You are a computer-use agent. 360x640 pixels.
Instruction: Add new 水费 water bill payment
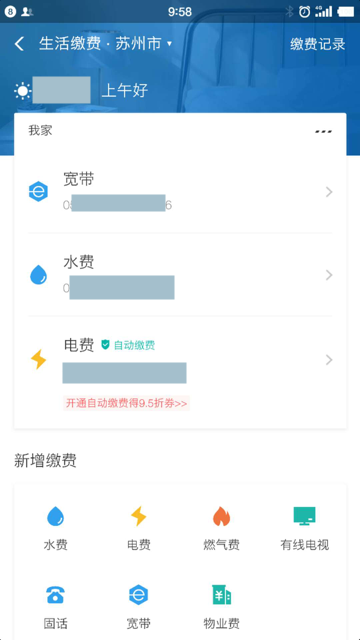[56, 528]
